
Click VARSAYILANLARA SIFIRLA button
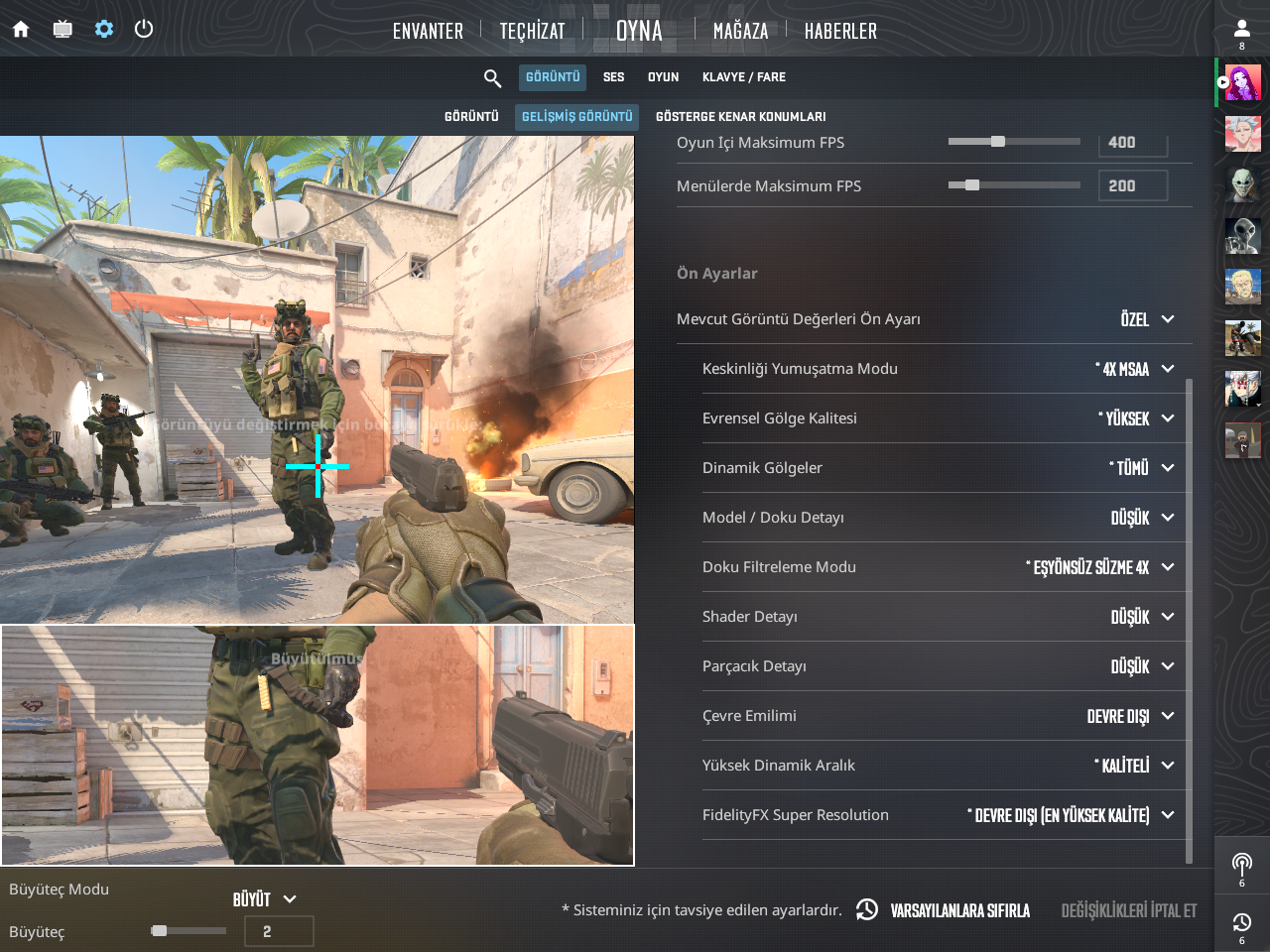click(x=959, y=910)
